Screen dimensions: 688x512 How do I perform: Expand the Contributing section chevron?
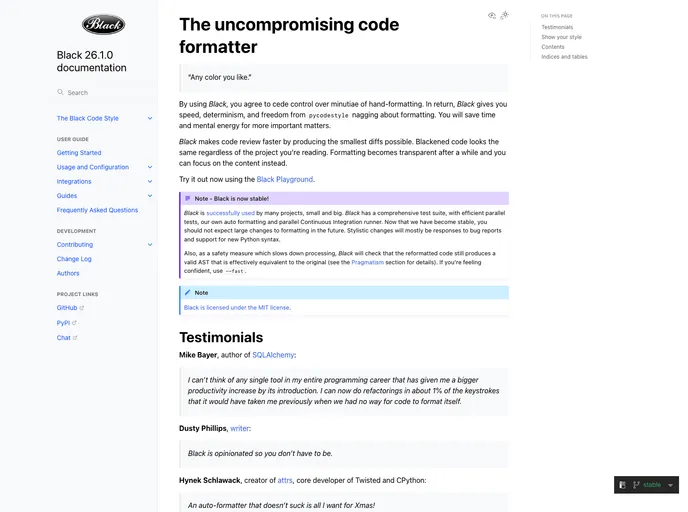[150, 244]
